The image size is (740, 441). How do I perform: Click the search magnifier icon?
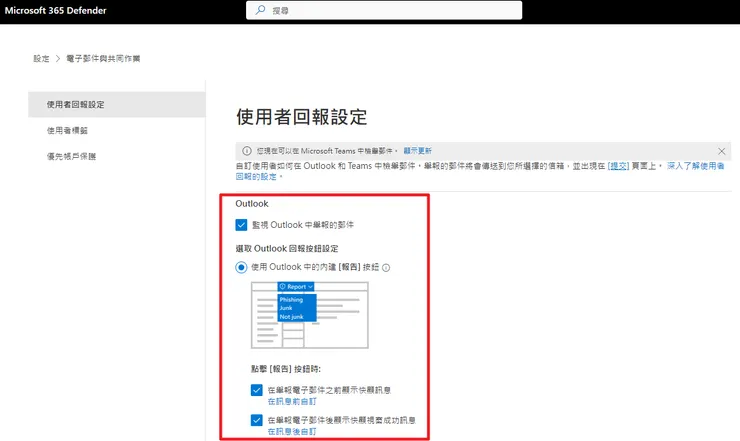pyautogui.click(x=260, y=10)
